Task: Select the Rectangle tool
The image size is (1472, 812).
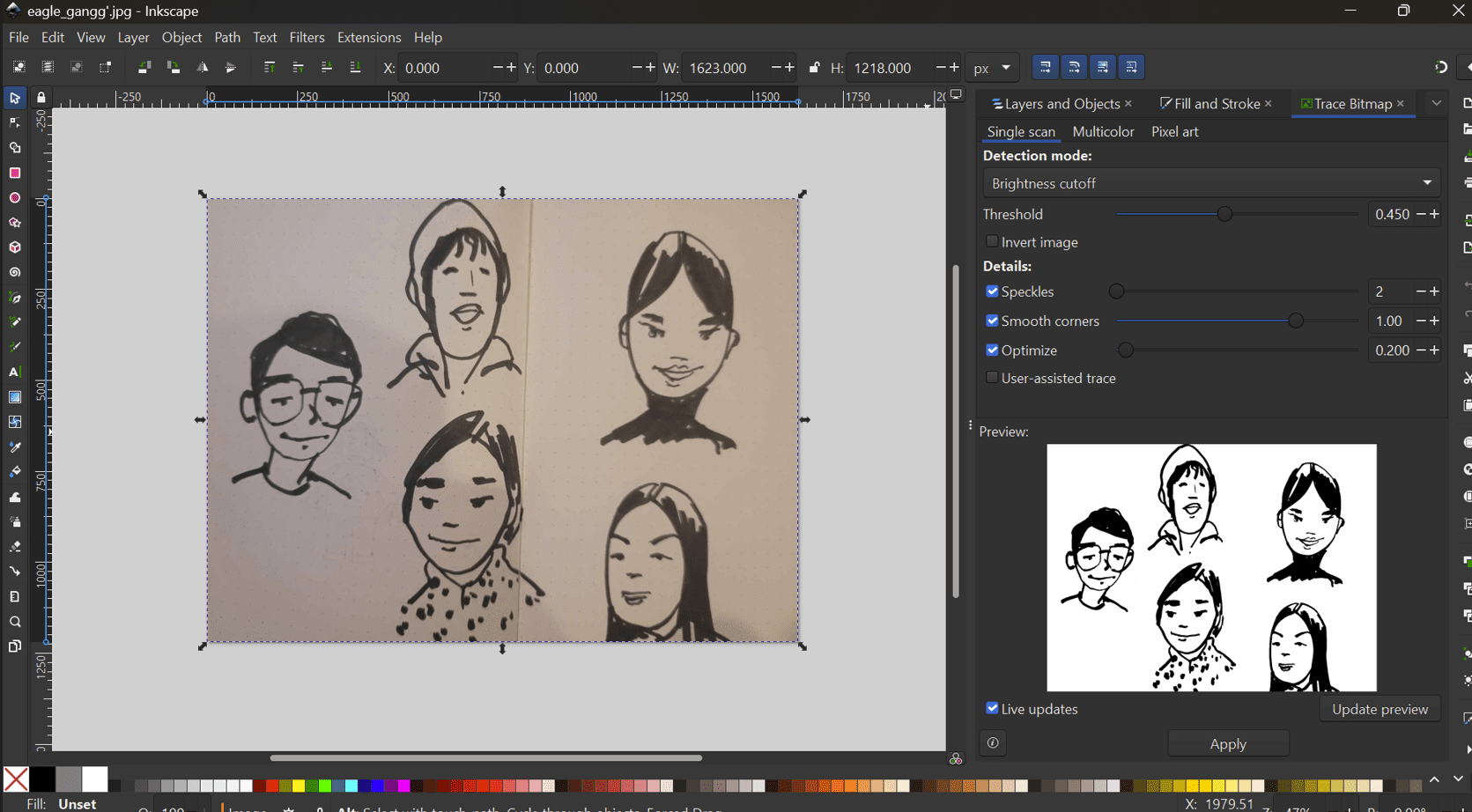Action: pyautogui.click(x=15, y=173)
